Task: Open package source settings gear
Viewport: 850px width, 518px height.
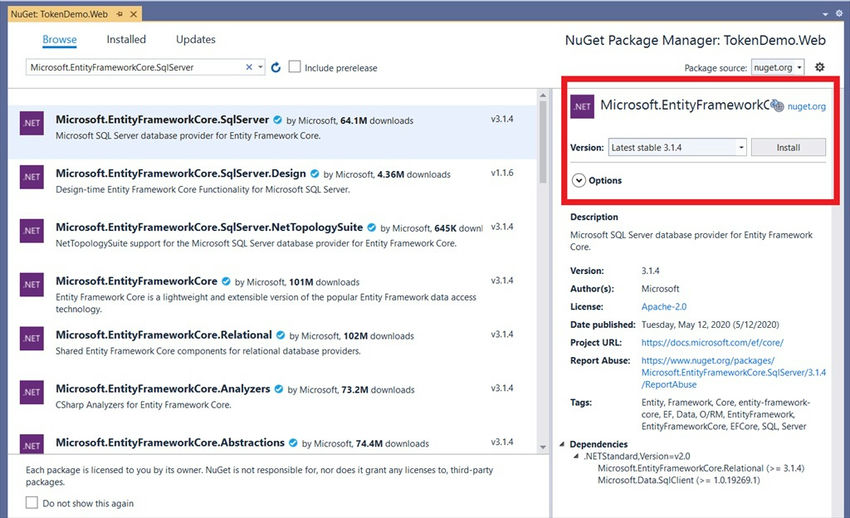Action: pyautogui.click(x=820, y=67)
